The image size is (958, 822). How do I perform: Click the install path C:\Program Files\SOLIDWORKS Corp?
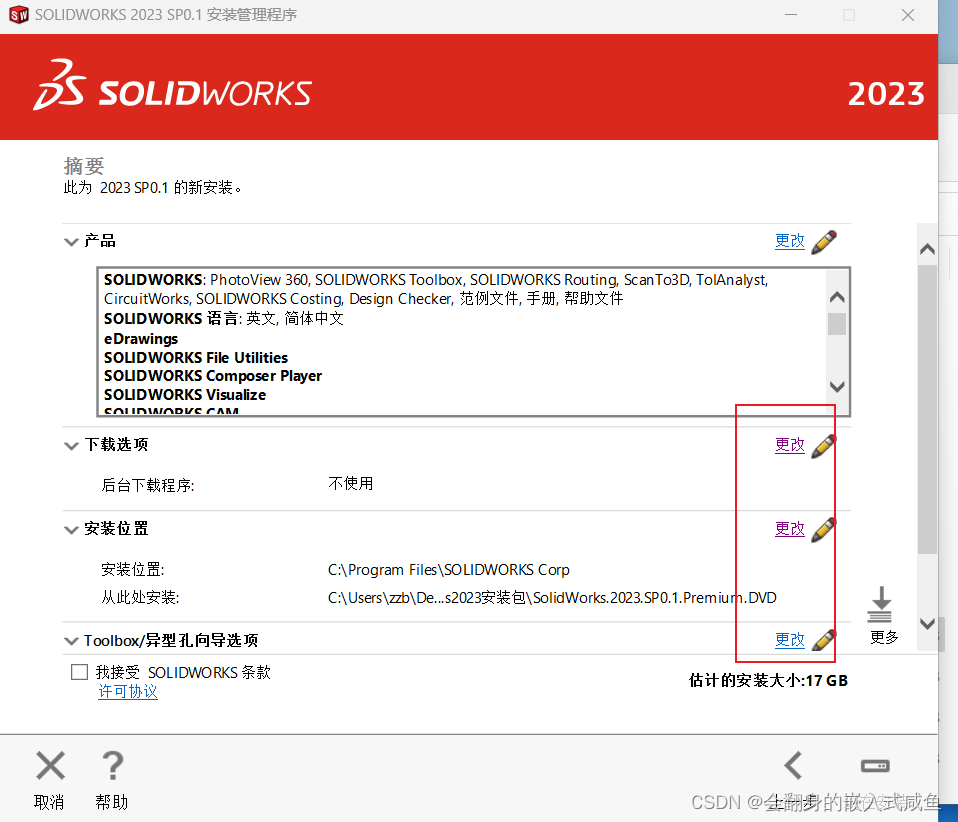(448, 570)
